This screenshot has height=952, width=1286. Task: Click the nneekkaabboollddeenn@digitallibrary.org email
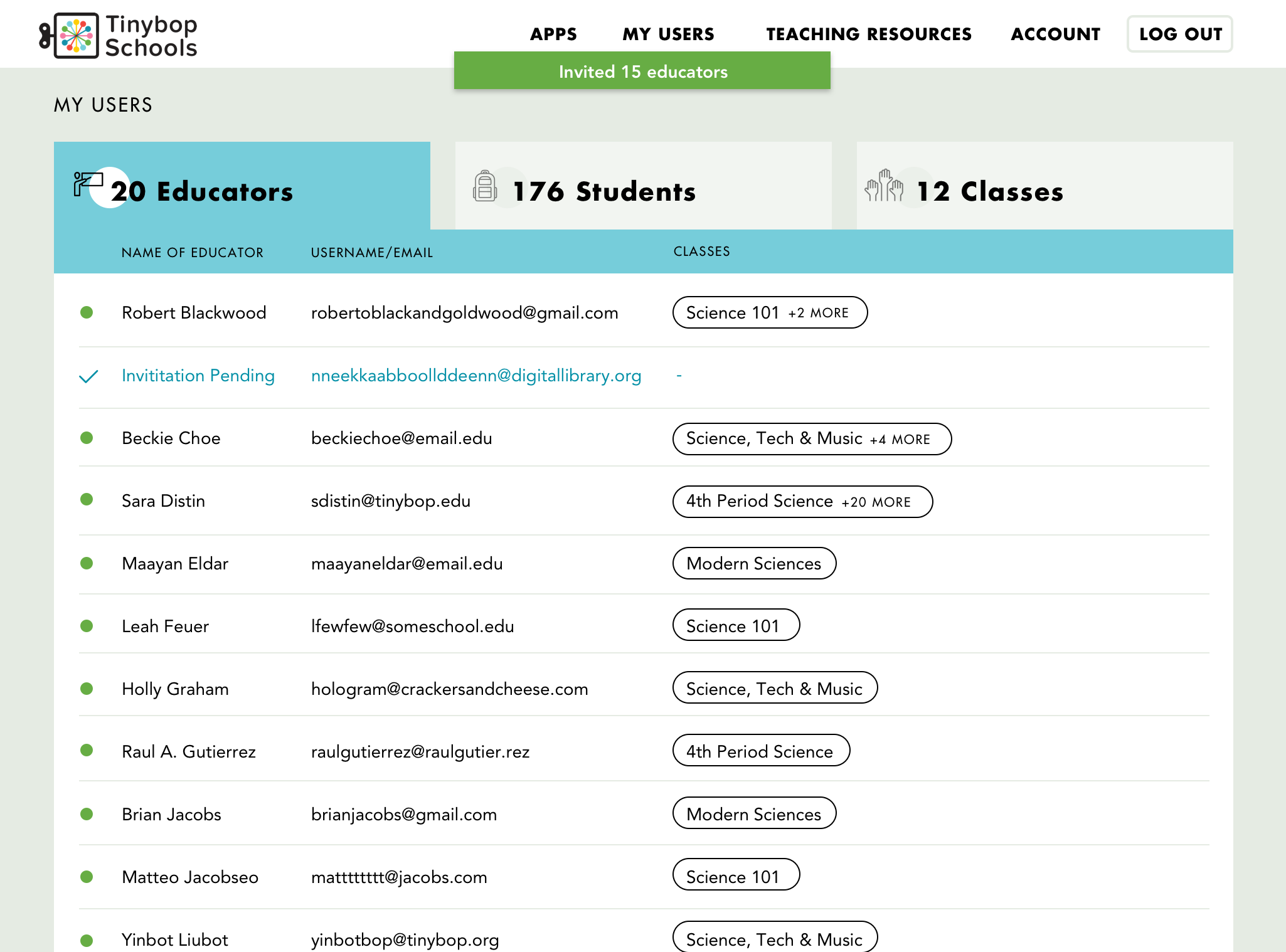tap(476, 376)
